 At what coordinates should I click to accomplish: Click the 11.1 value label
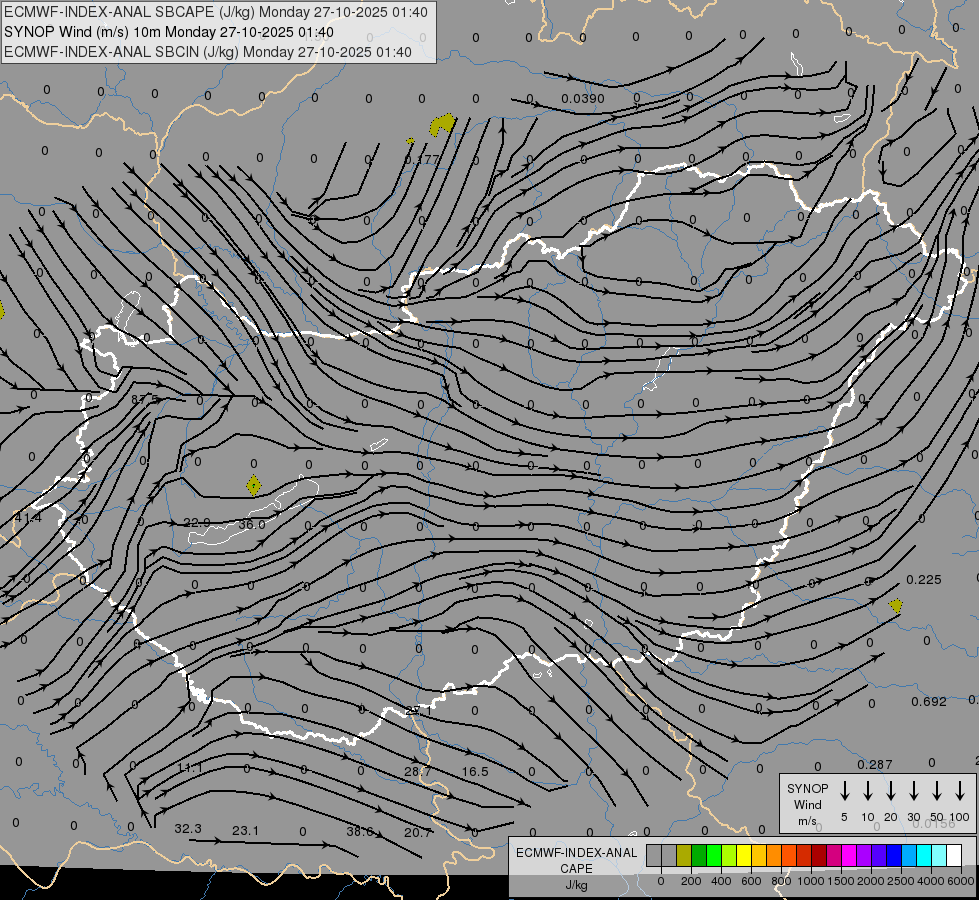tap(190, 768)
